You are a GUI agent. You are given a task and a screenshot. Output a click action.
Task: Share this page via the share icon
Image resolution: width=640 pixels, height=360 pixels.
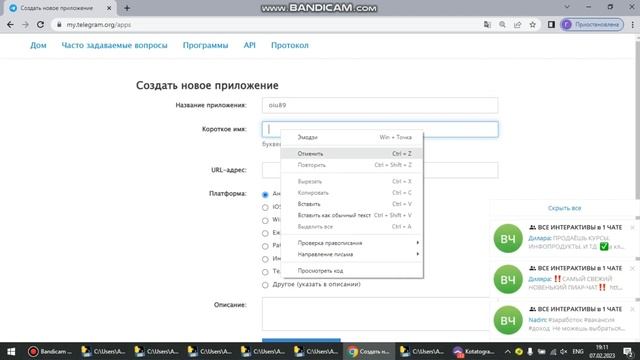tap(518, 24)
